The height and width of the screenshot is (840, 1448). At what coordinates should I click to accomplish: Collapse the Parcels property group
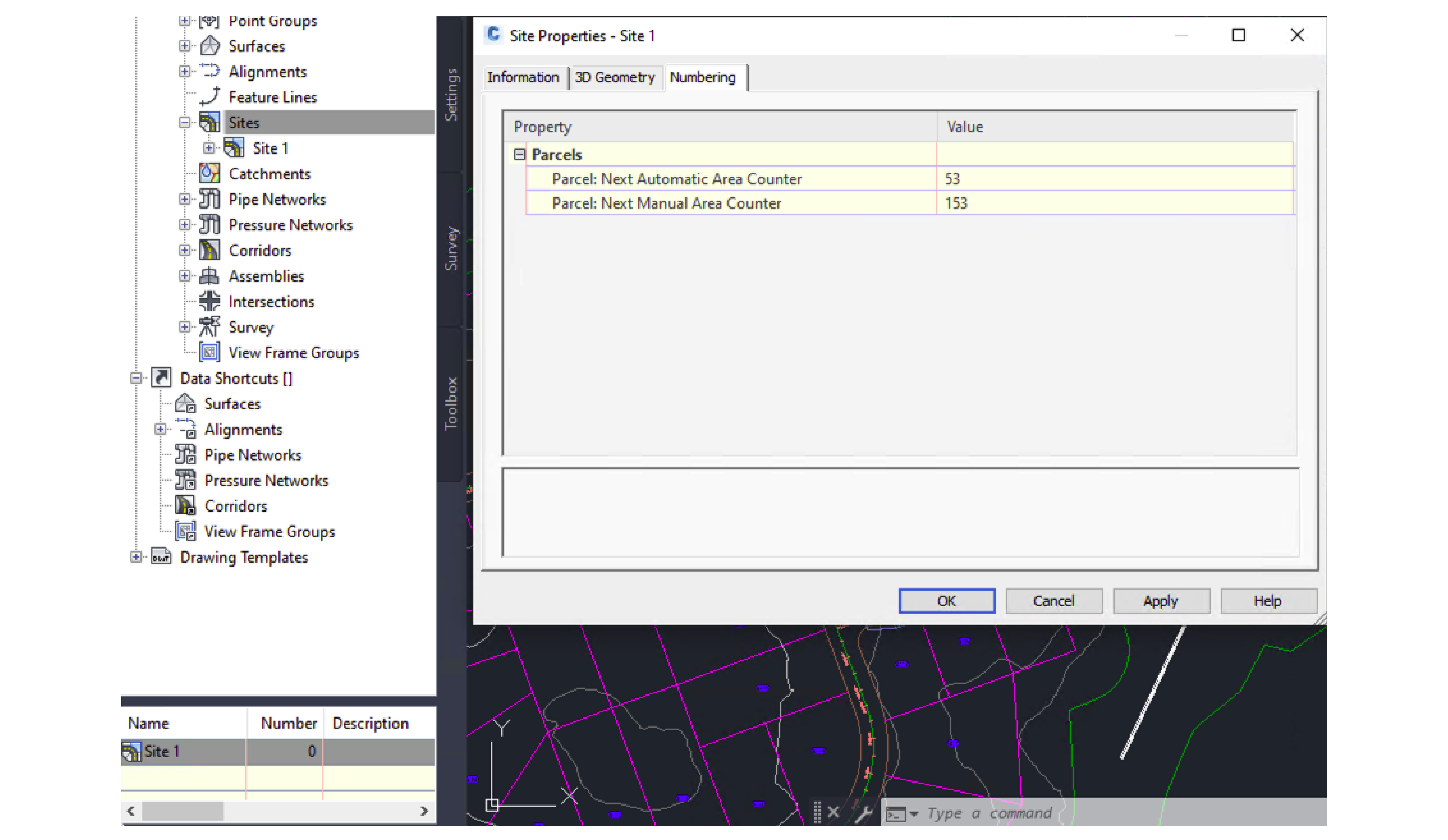pyautogui.click(x=519, y=155)
